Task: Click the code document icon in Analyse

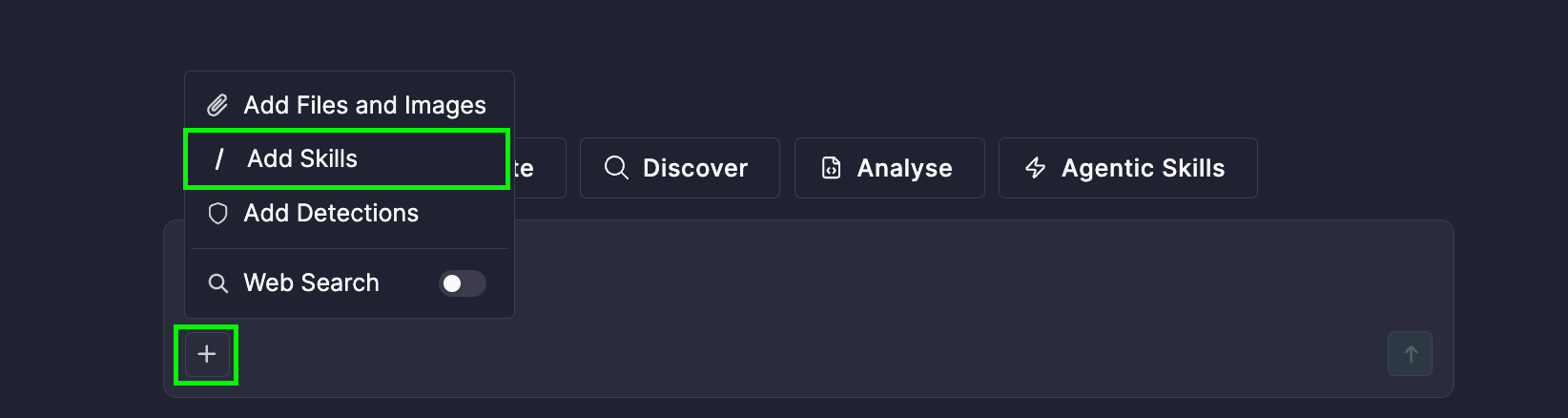Action: (831, 168)
